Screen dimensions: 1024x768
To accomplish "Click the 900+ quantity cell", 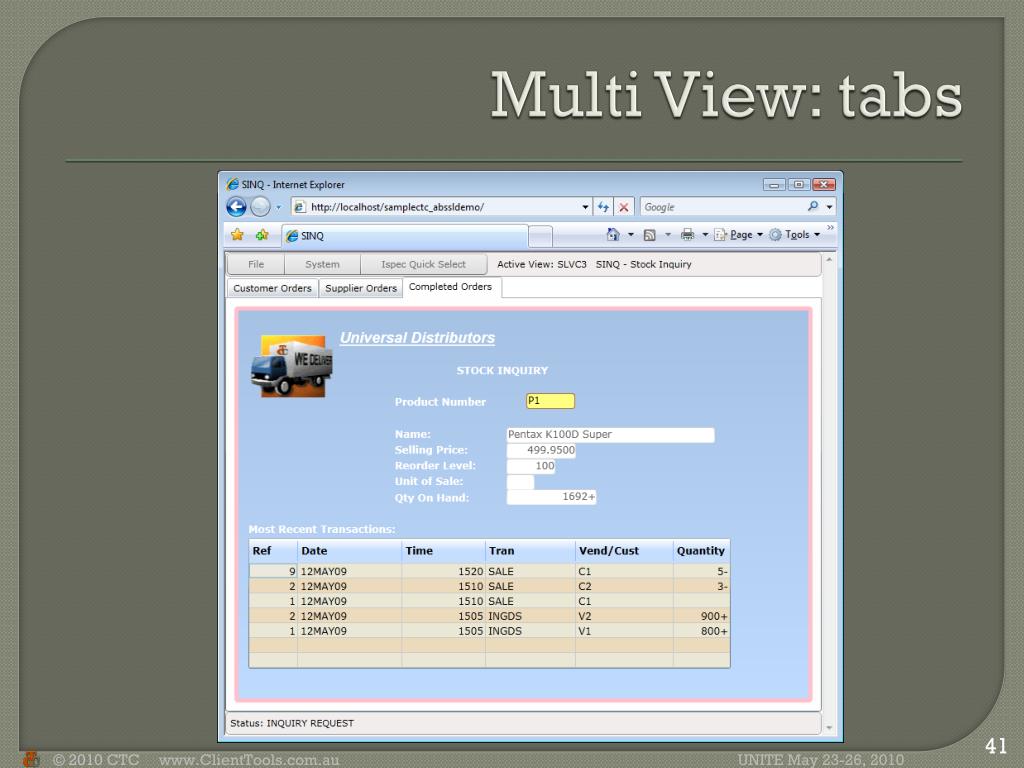I will point(701,616).
